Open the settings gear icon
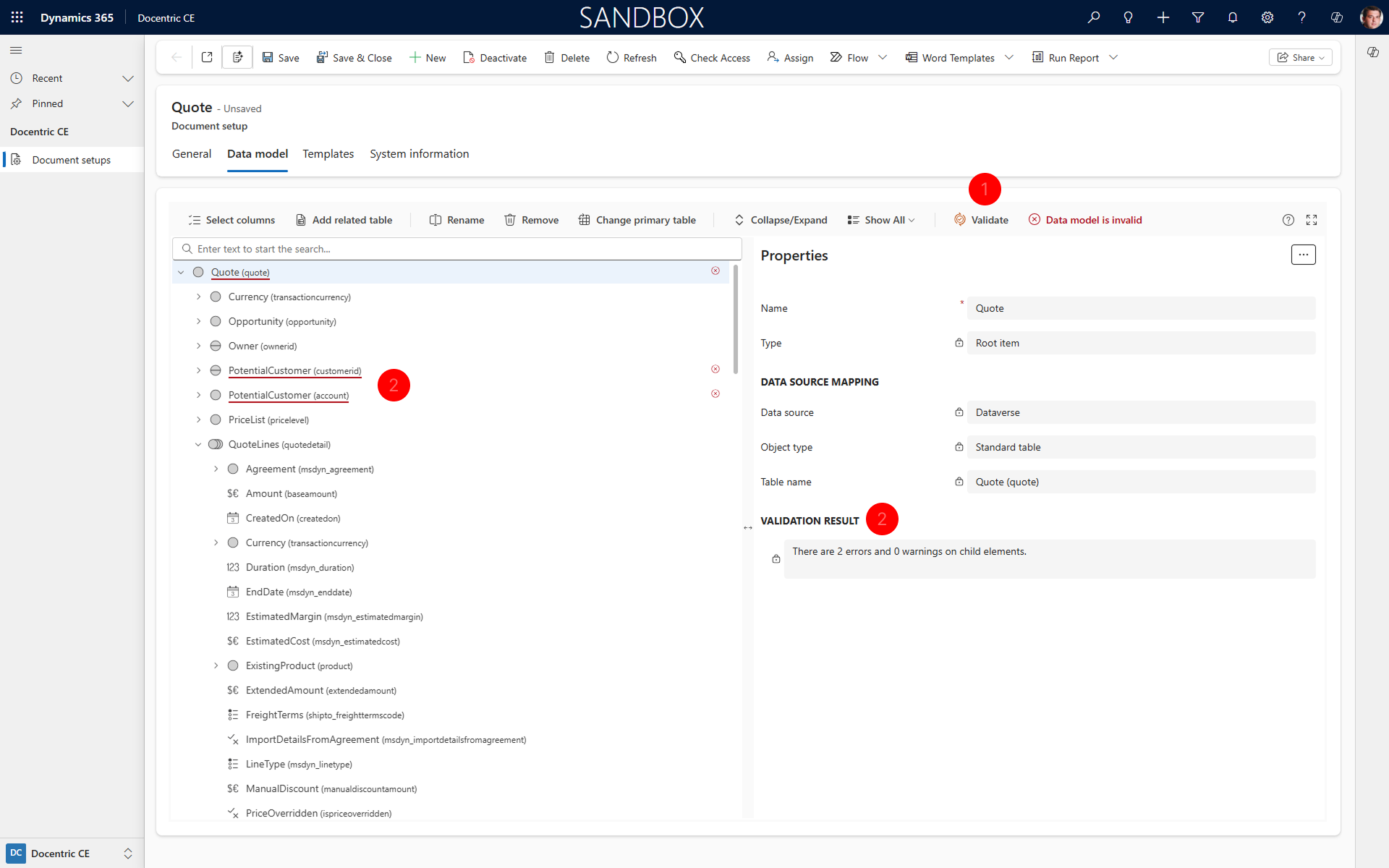 (x=1267, y=17)
